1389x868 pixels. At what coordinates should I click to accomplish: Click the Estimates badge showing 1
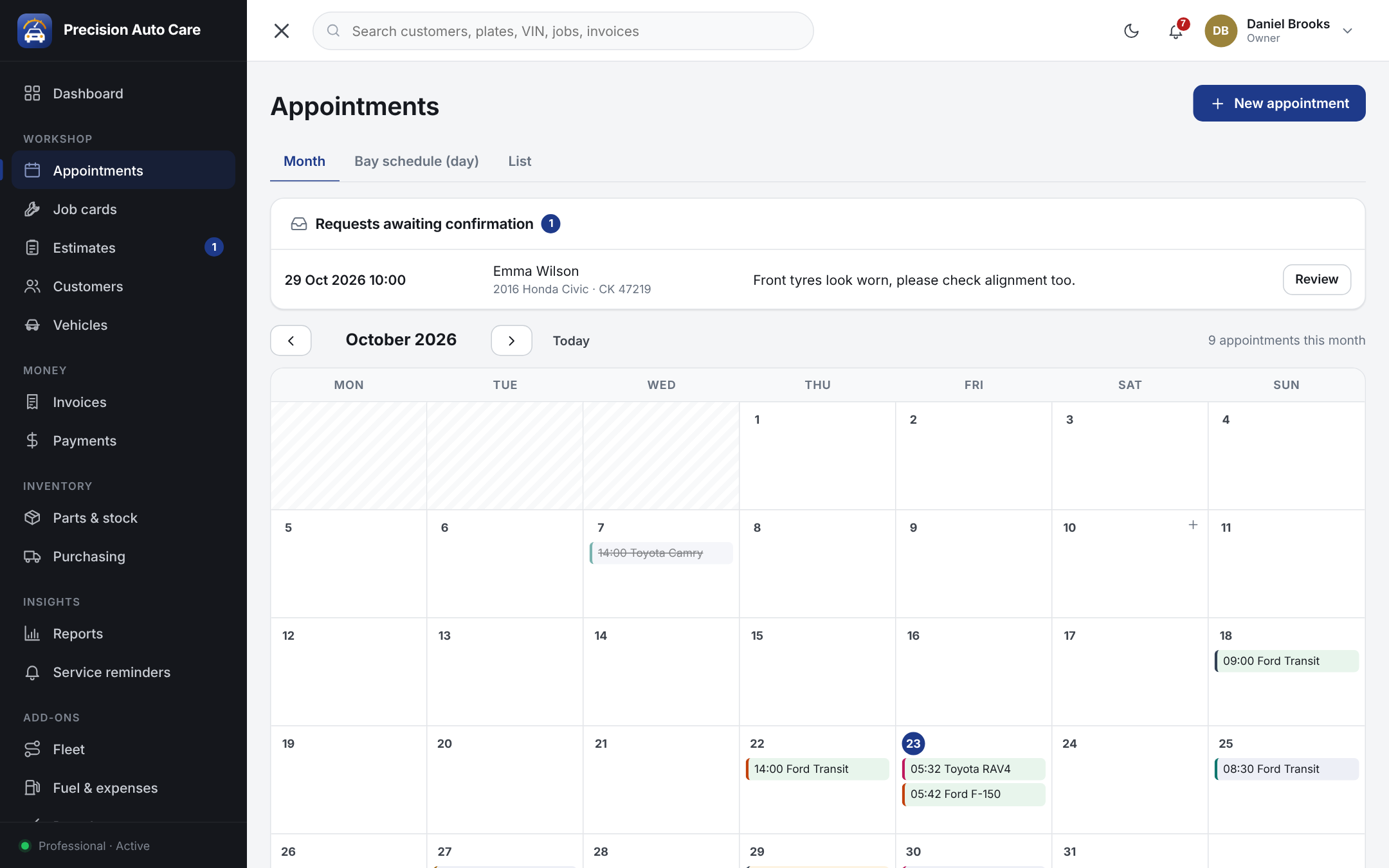pyautogui.click(x=214, y=248)
